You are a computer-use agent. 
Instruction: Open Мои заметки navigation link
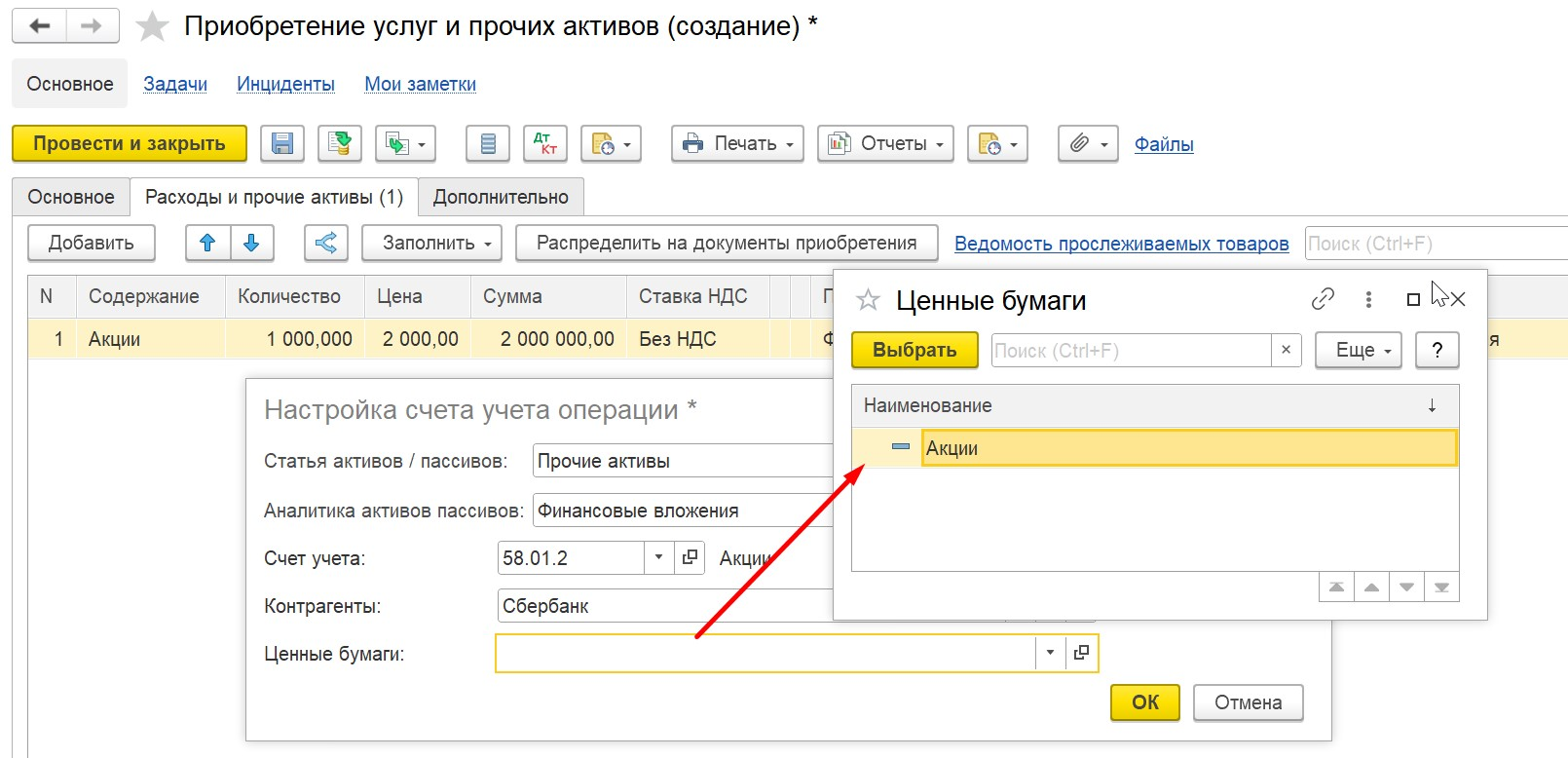tap(420, 84)
